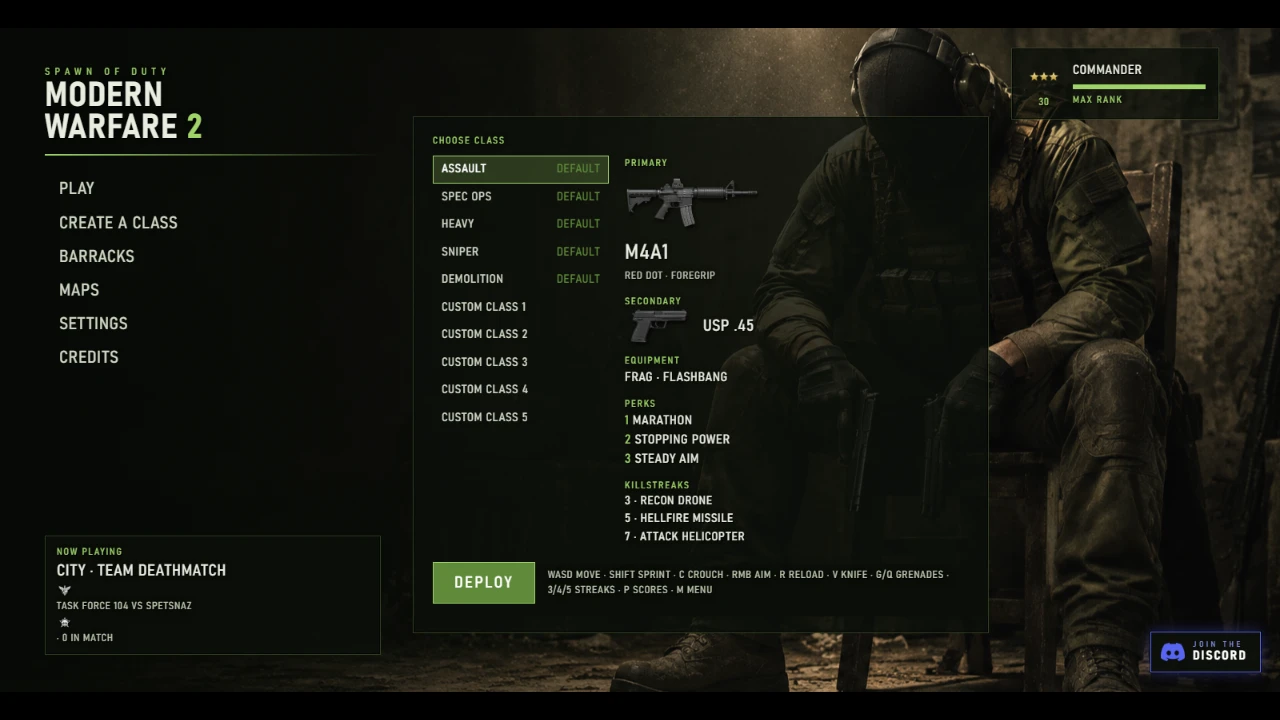Go to the Barracks menu

point(97,256)
